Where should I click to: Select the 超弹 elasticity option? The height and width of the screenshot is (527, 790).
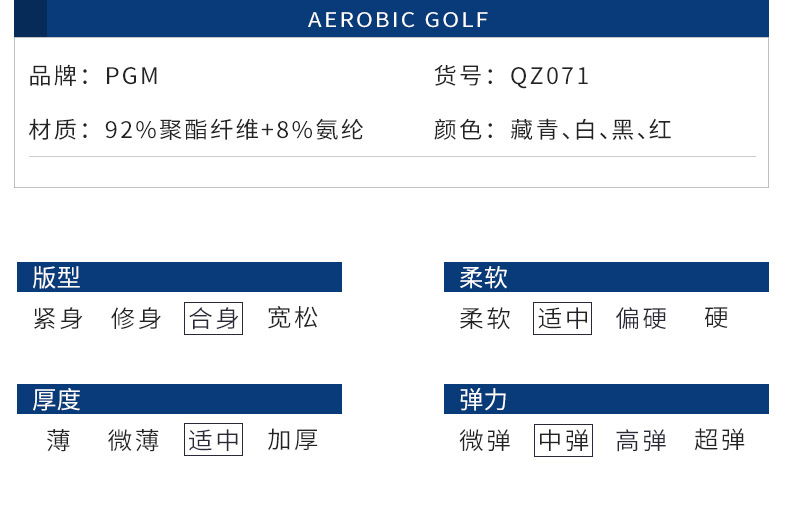[720, 440]
